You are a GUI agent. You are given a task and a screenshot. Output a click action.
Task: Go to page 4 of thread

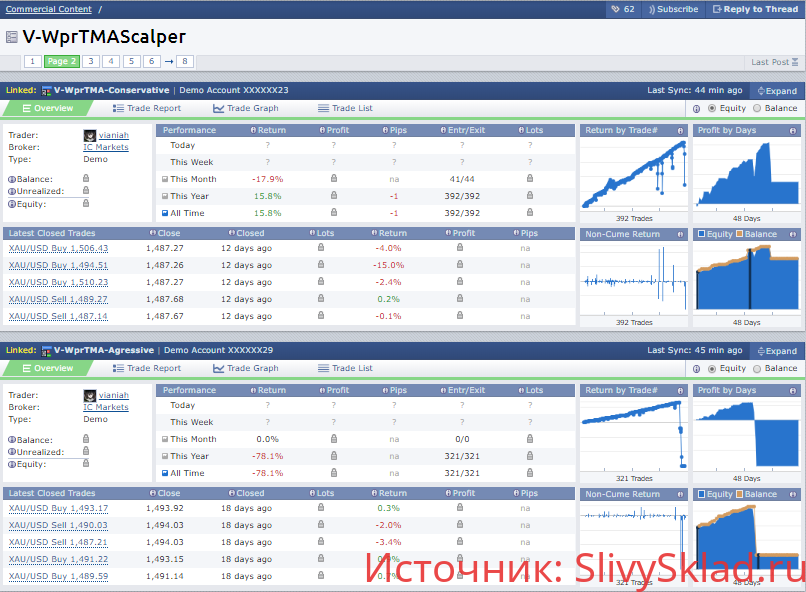pos(111,62)
